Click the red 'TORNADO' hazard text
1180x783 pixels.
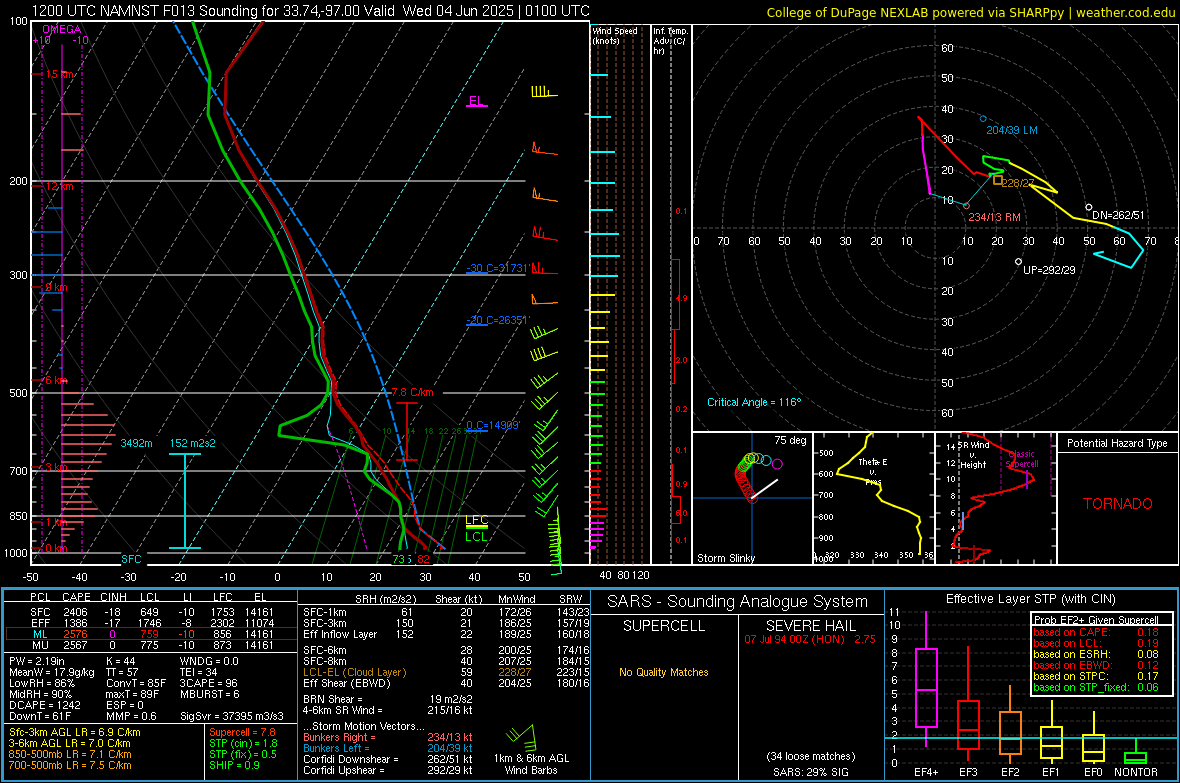[1118, 504]
